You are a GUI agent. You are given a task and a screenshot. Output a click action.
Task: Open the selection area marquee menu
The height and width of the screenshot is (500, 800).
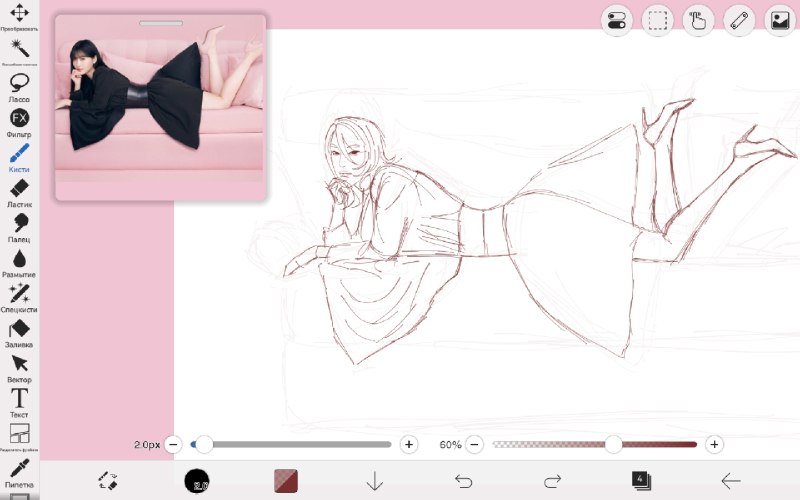pyautogui.click(x=657, y=21)
